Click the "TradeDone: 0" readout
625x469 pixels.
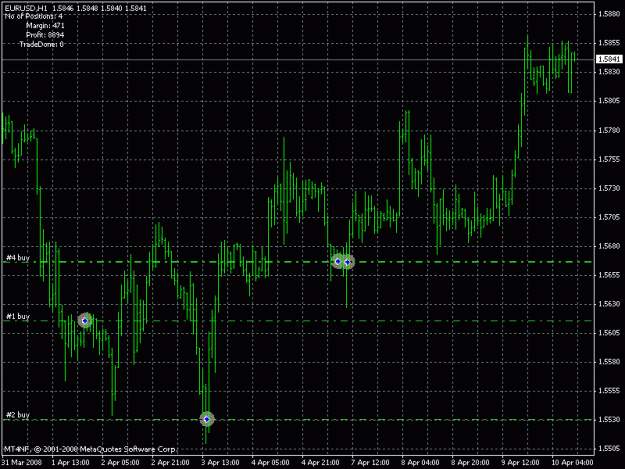tap(41, 44)
